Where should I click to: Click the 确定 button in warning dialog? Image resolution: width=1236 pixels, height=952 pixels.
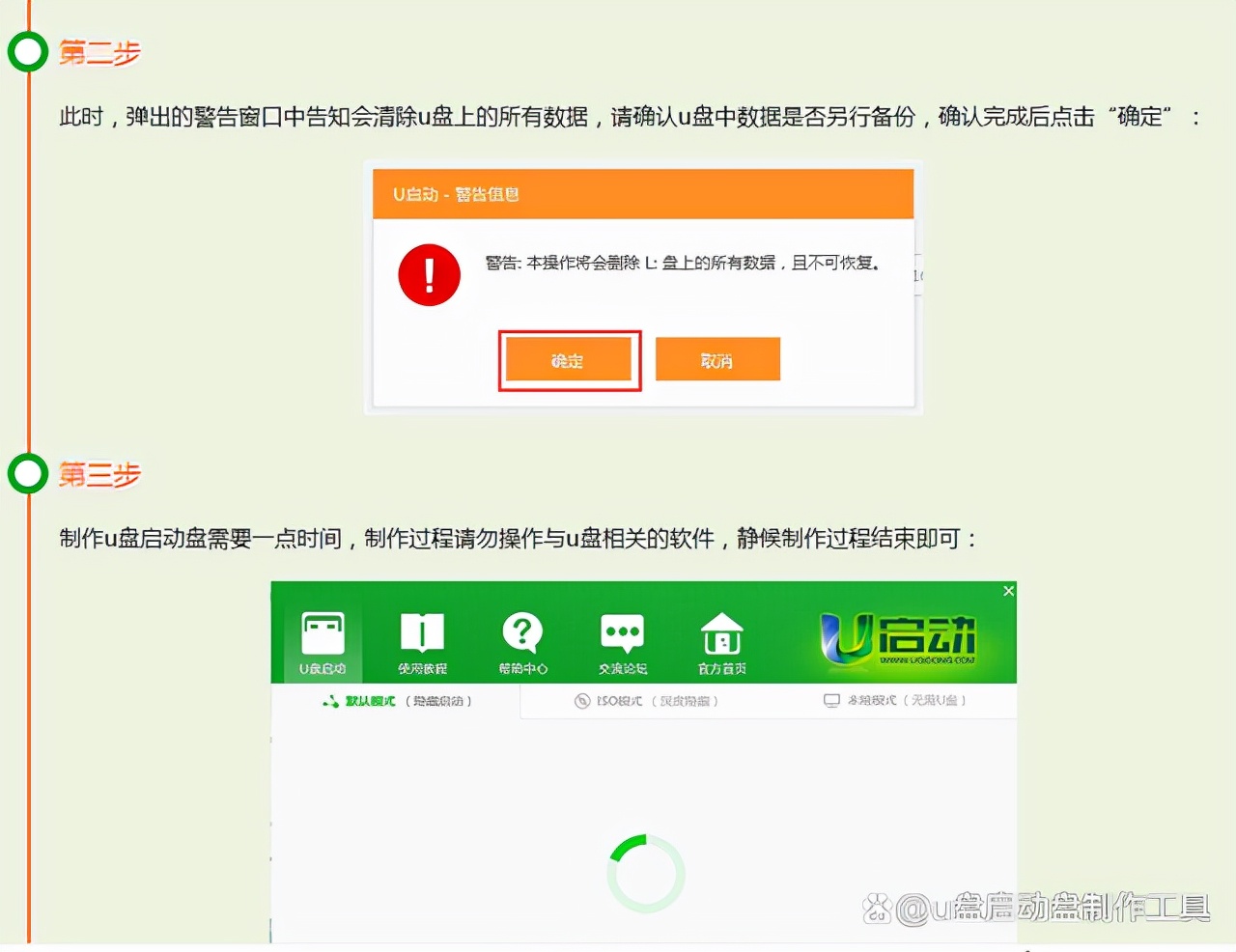coord(568,360)
